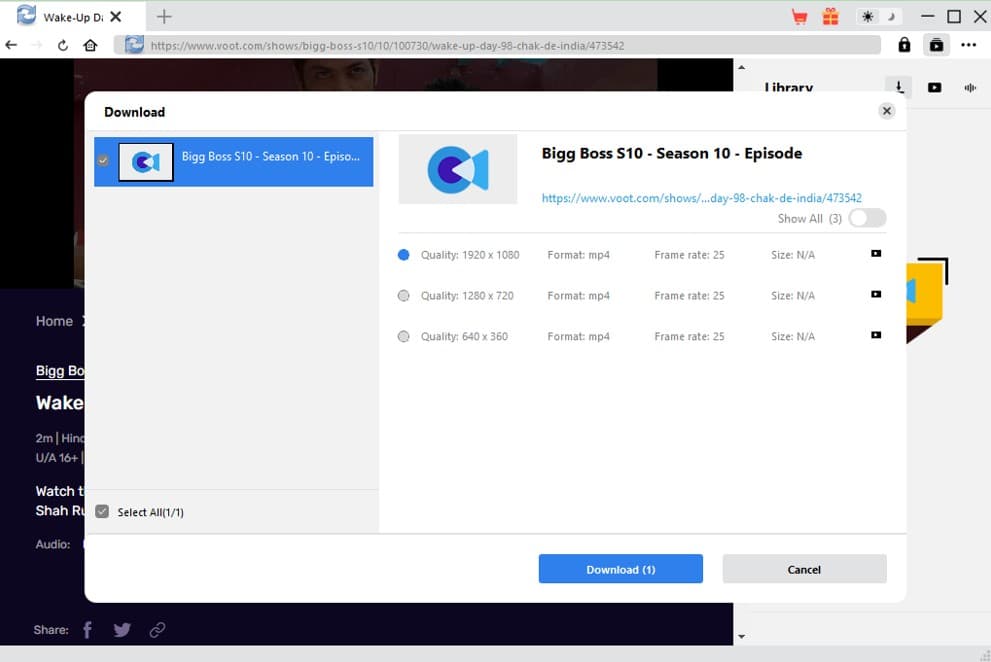Uncheck the Select All checkbox
The width and height of the screenshot is (991, 662).
[x=102, y=512]
